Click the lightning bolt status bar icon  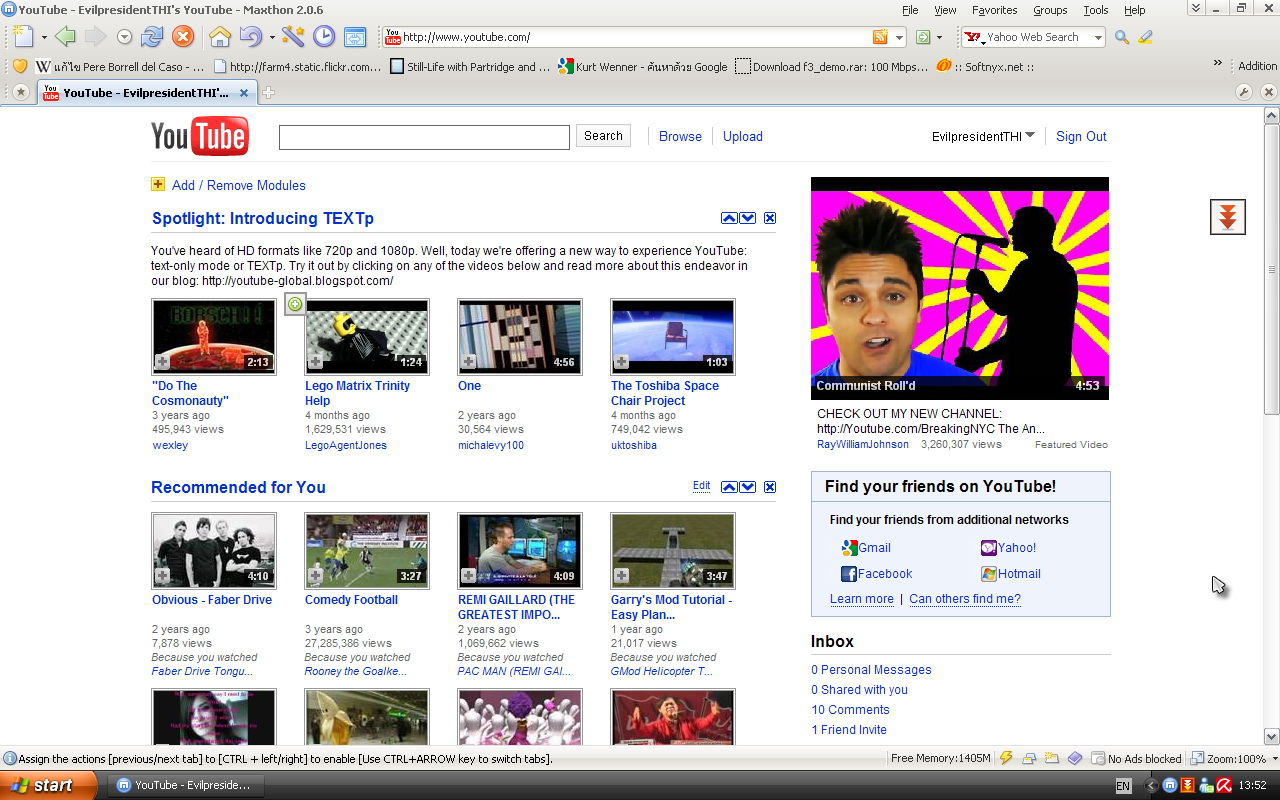[1006, 758]
